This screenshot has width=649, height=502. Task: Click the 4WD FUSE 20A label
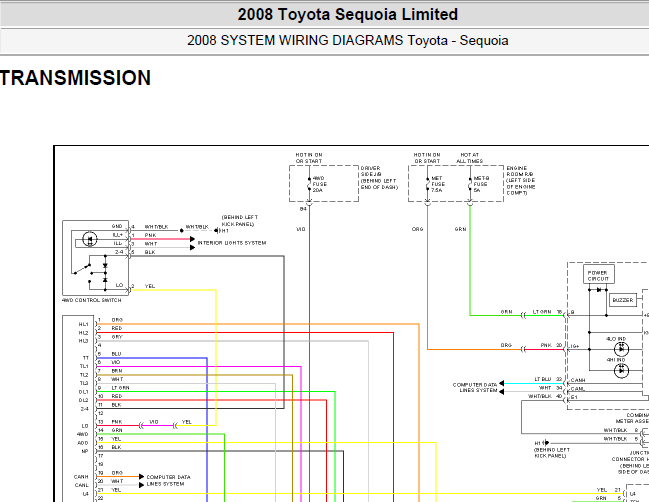[x=320, y=184]
